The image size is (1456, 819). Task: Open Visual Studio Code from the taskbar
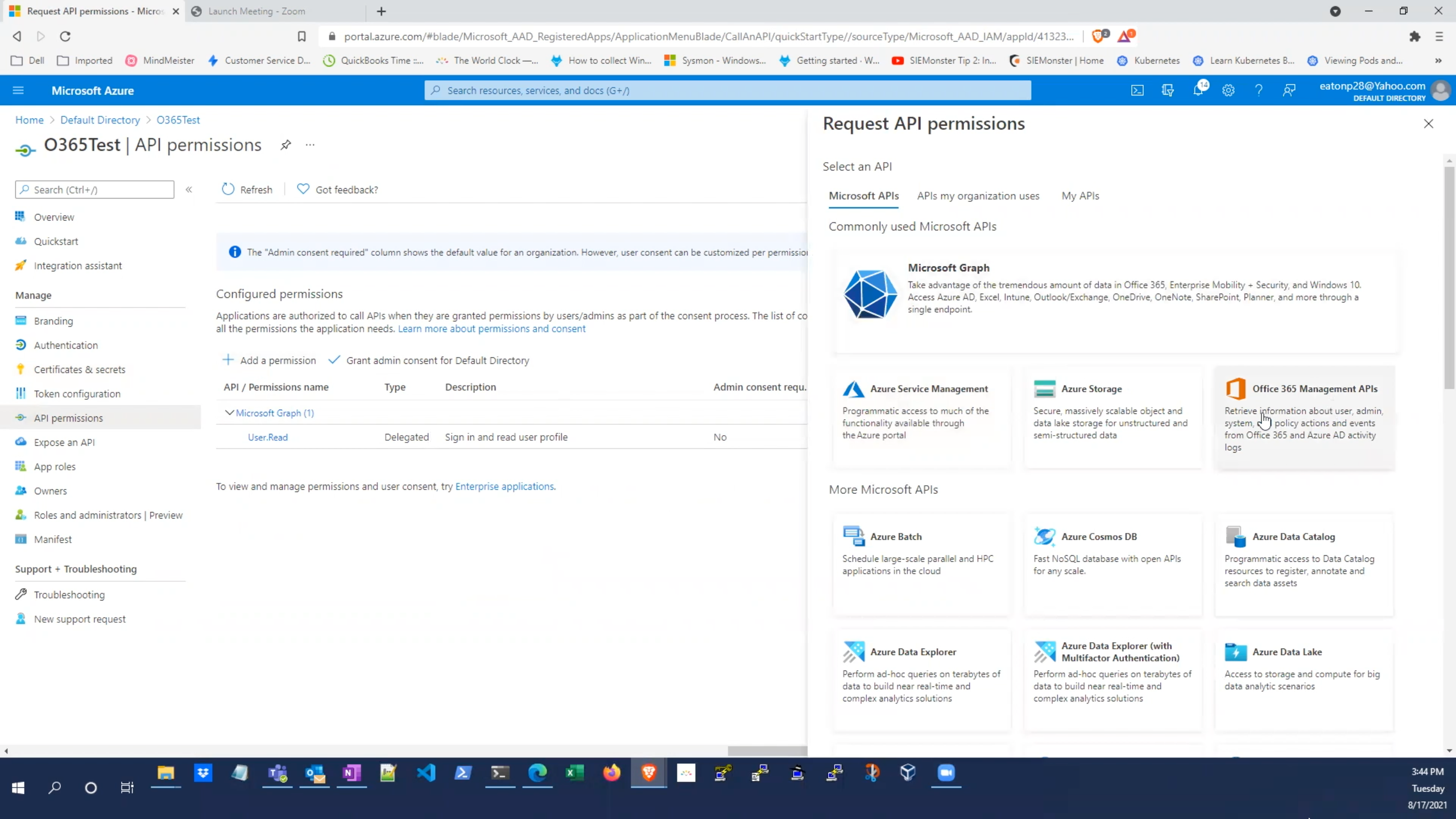pos(427,773)
